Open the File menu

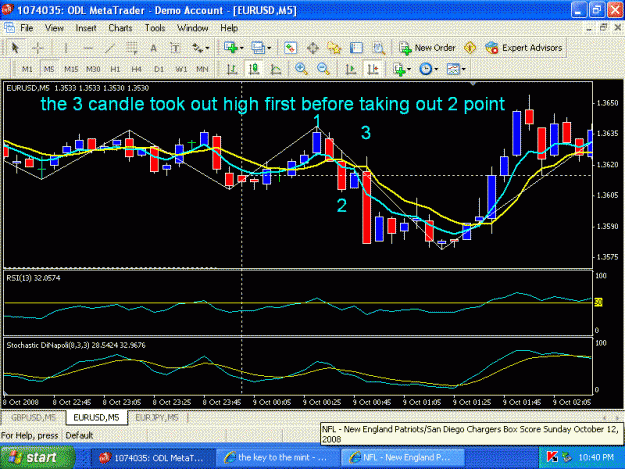point(27,28)
